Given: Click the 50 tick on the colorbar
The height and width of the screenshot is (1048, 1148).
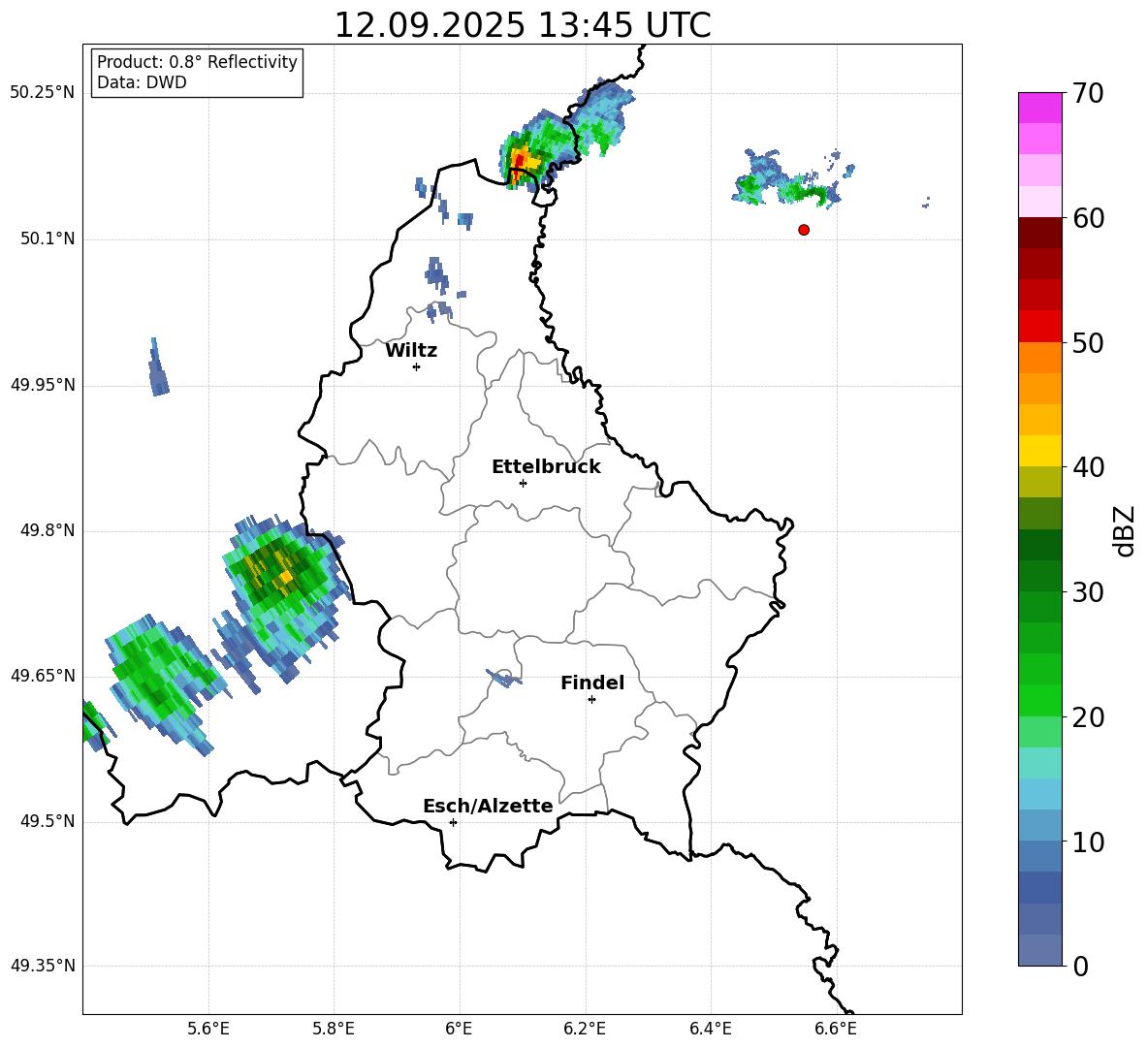Looking at the screenshot, I should pyautogui.click(x=1088, y=343).
